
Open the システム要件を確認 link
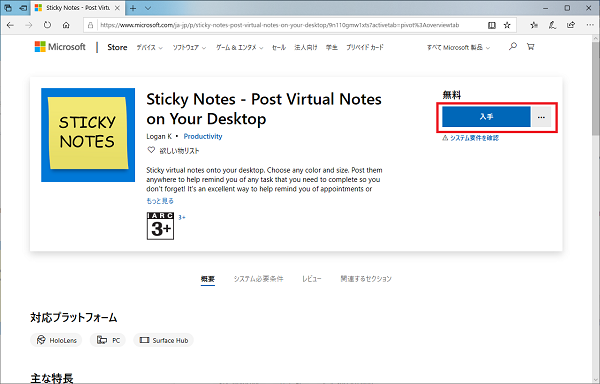click(474, 138)
